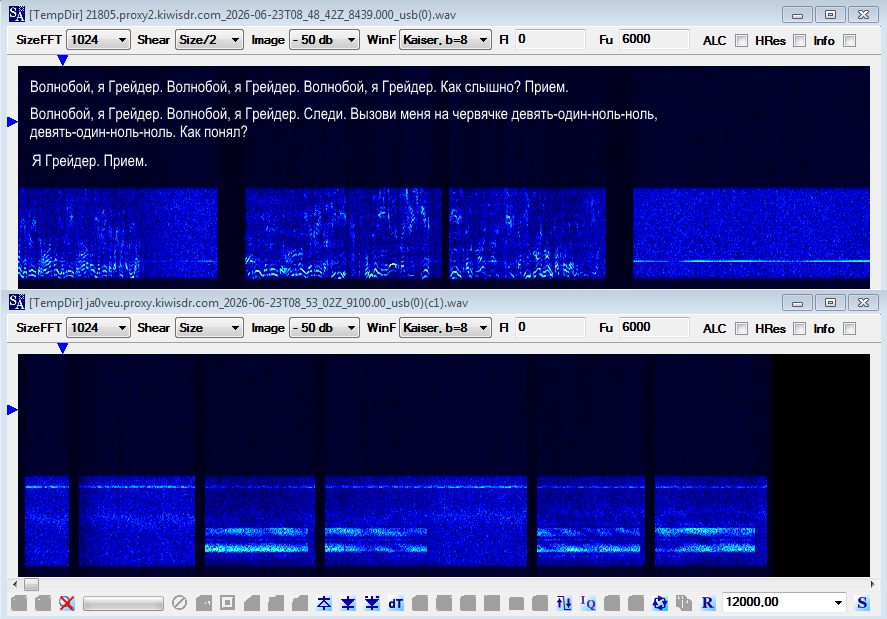This screenshot has width=887, height=619.
Task: Click the grey copy pages icon
Action: pos(684,603)
